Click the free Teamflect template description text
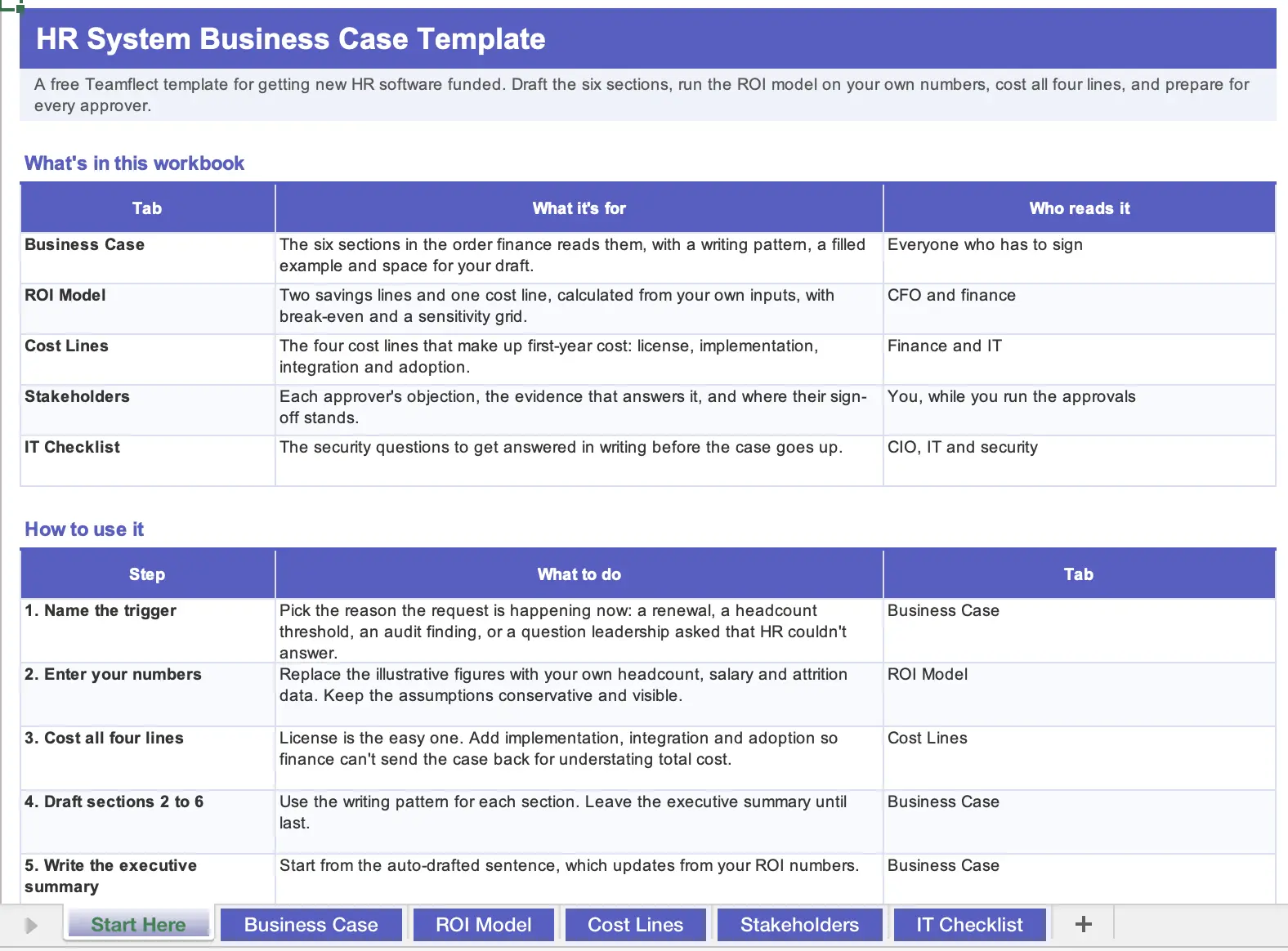This screenshot has height=951, width=1288. pyautogui.click(x=642, y=95)
